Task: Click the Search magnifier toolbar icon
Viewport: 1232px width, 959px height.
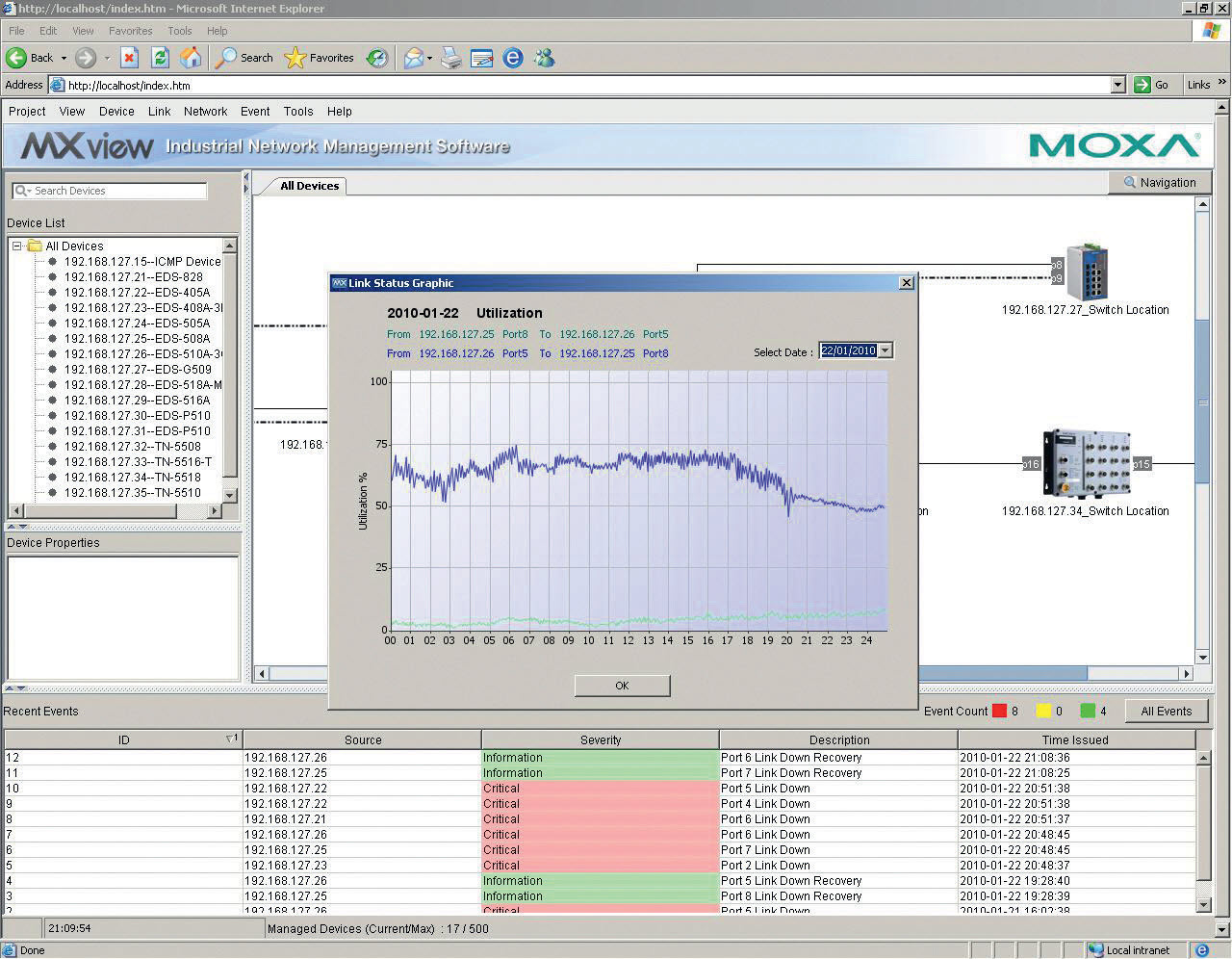Action: 226,58
